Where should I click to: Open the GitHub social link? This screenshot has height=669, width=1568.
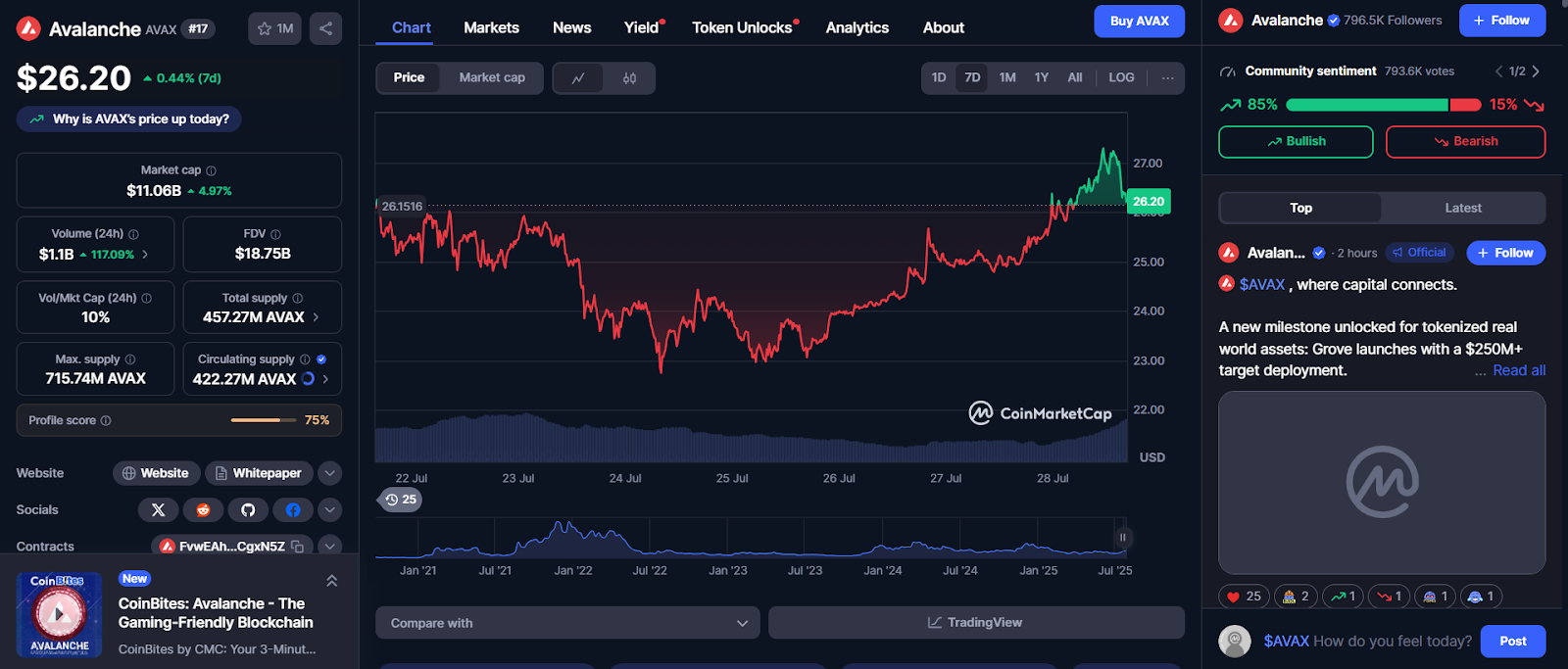(x=248, y=509)
